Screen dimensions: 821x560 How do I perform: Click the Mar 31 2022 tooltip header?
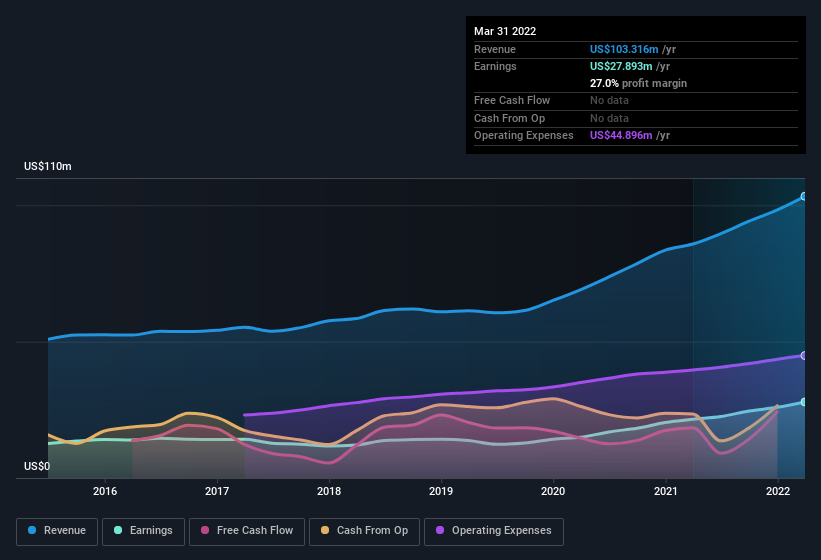pyautogui.click(x=505, y=31)
